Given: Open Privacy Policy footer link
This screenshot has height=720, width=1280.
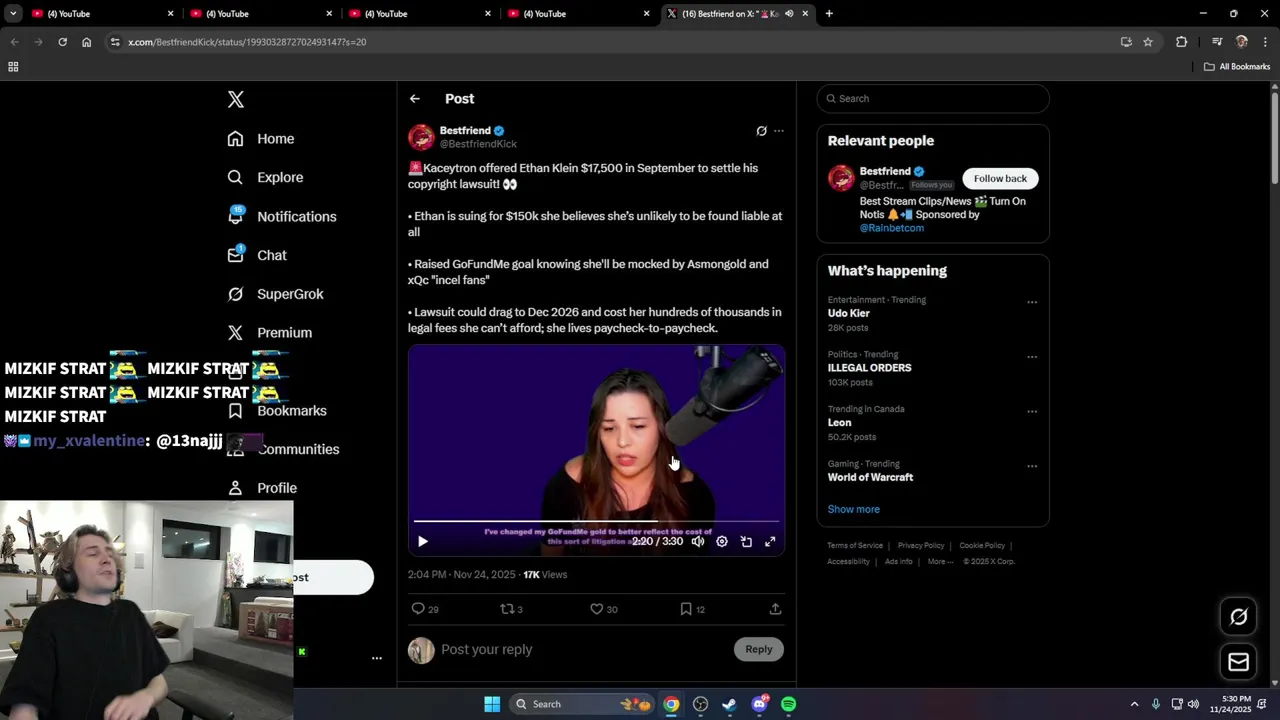Looking at the screenshot, I should (921, 545).
